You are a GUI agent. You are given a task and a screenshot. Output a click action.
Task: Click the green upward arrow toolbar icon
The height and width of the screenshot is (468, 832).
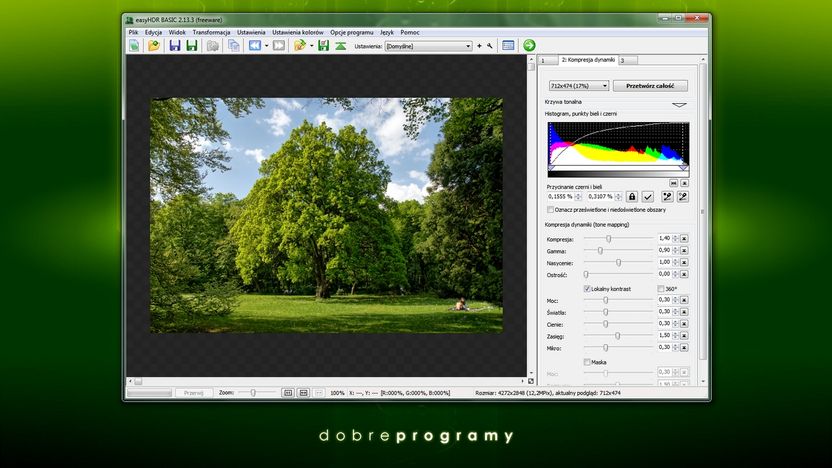[341, 46]
